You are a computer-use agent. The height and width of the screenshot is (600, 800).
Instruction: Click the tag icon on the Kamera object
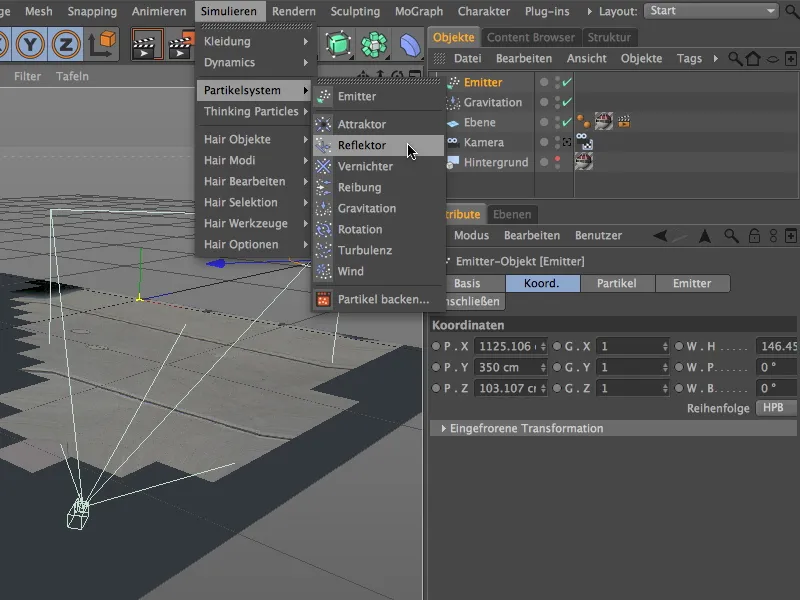pyautogui.click(x=584, y=141)
